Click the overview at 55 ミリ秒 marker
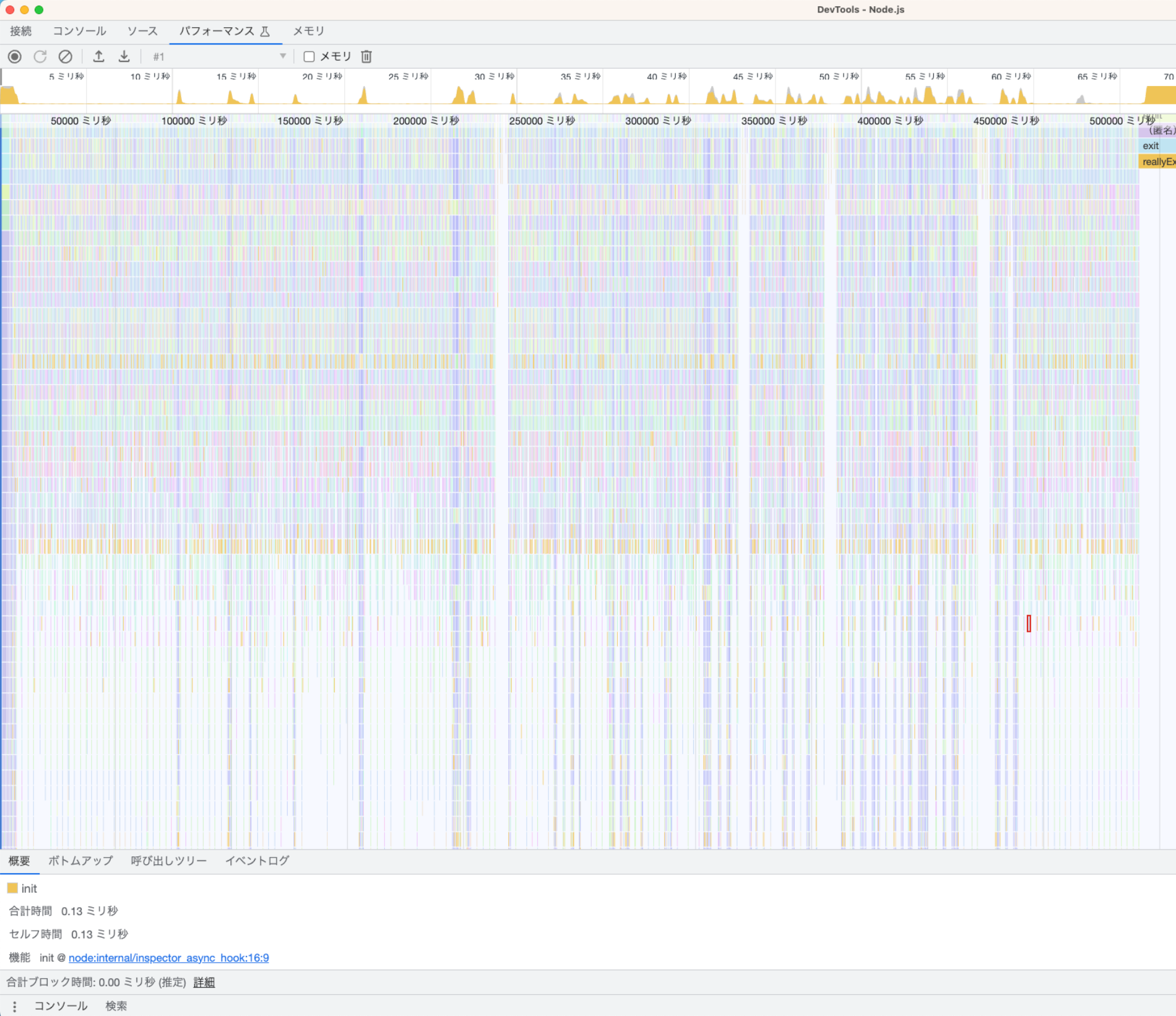This screenshot has height=1016, width=1176. point(925,77)
